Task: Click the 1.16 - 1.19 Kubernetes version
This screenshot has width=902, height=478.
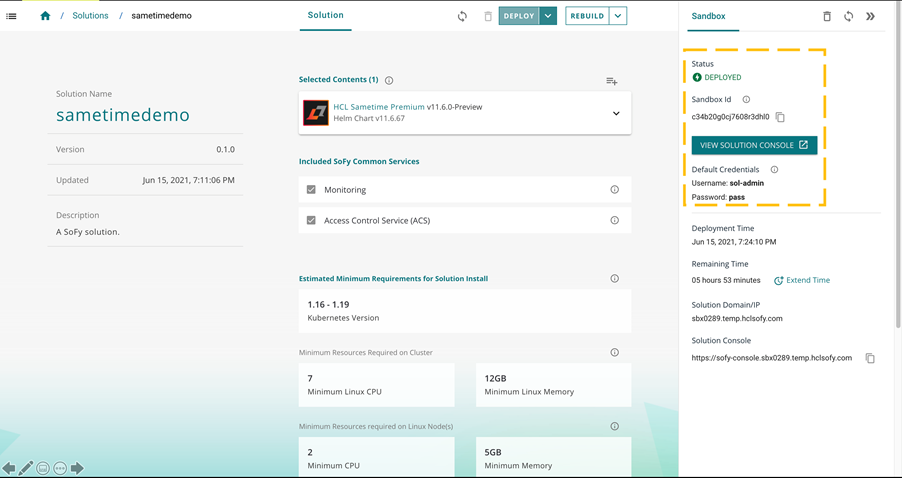Action: pos(328,304)
